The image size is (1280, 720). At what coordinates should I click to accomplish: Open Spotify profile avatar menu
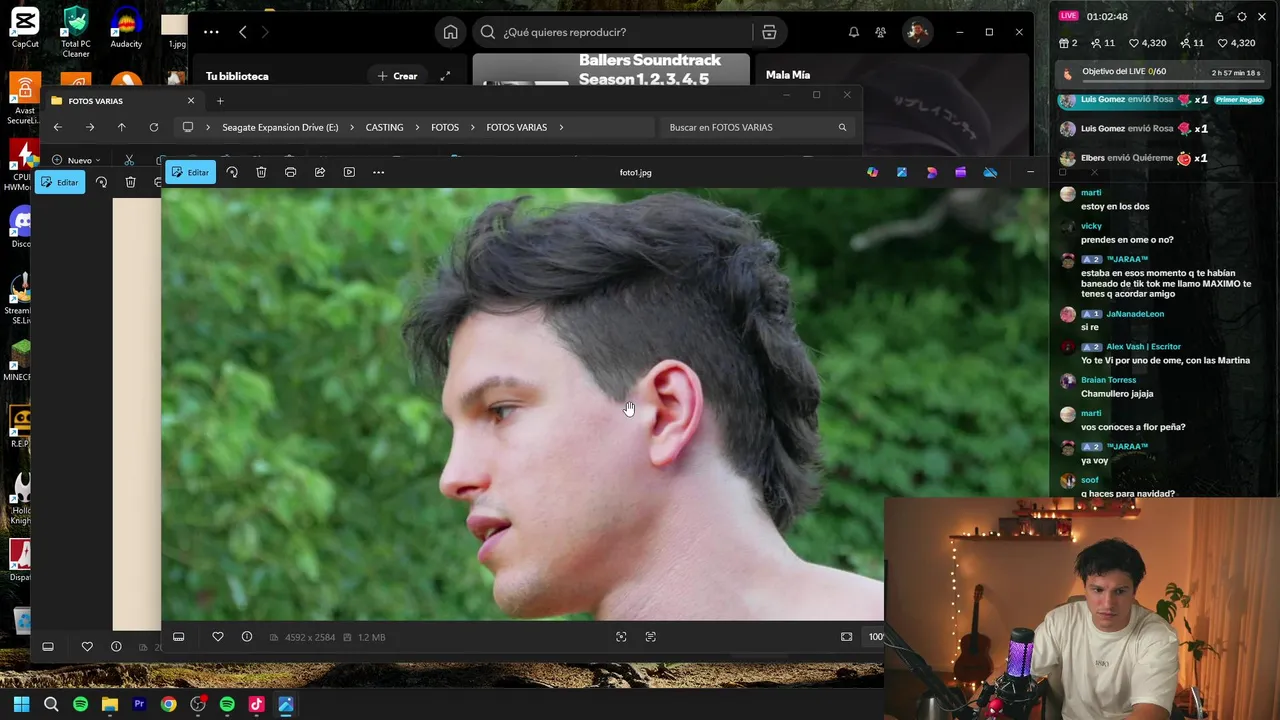tap(918, 32)
